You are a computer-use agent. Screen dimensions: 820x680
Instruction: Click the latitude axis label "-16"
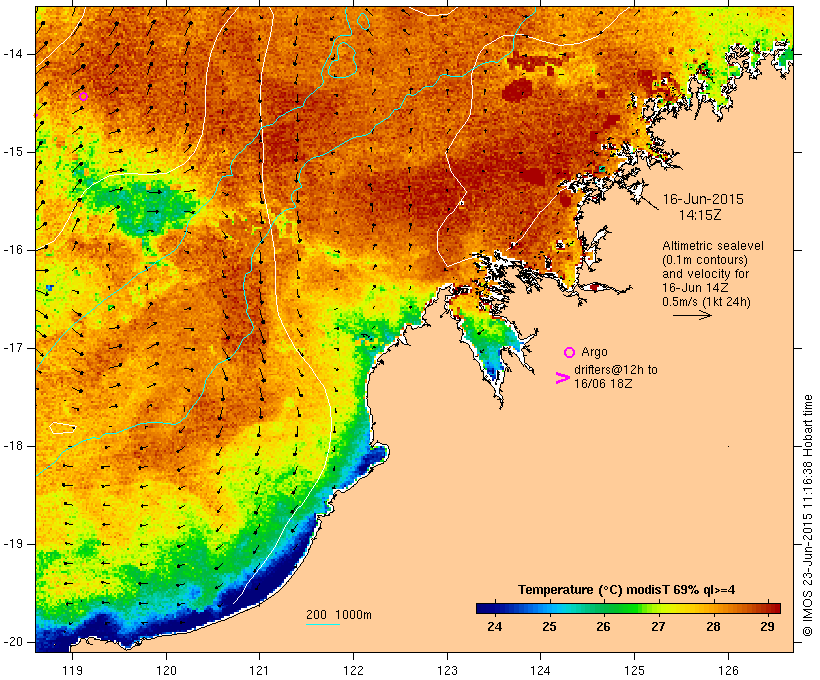(x=13, y=250)
